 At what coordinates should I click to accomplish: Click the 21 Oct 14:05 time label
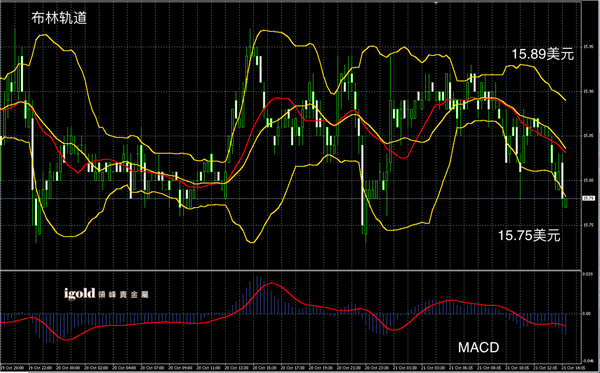(574, 368)
